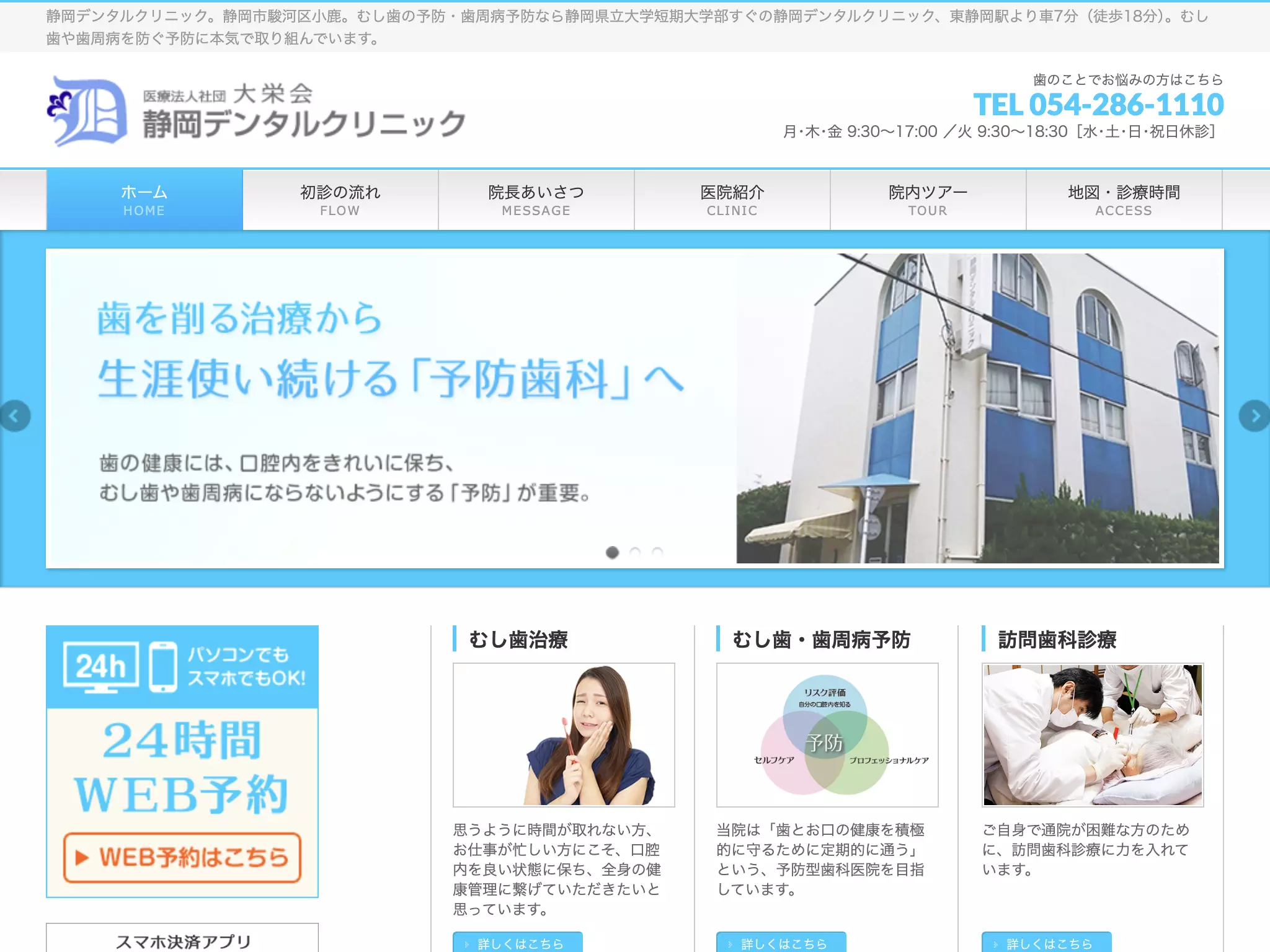Viewport: 1270px width, 952px height.
Task: Click the 24h monitor icon in banner
Action: [101, 668]
